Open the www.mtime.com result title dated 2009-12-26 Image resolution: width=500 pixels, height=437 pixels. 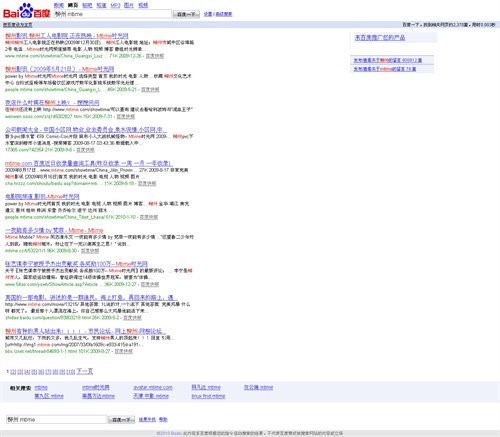click(x=67, y=36)
